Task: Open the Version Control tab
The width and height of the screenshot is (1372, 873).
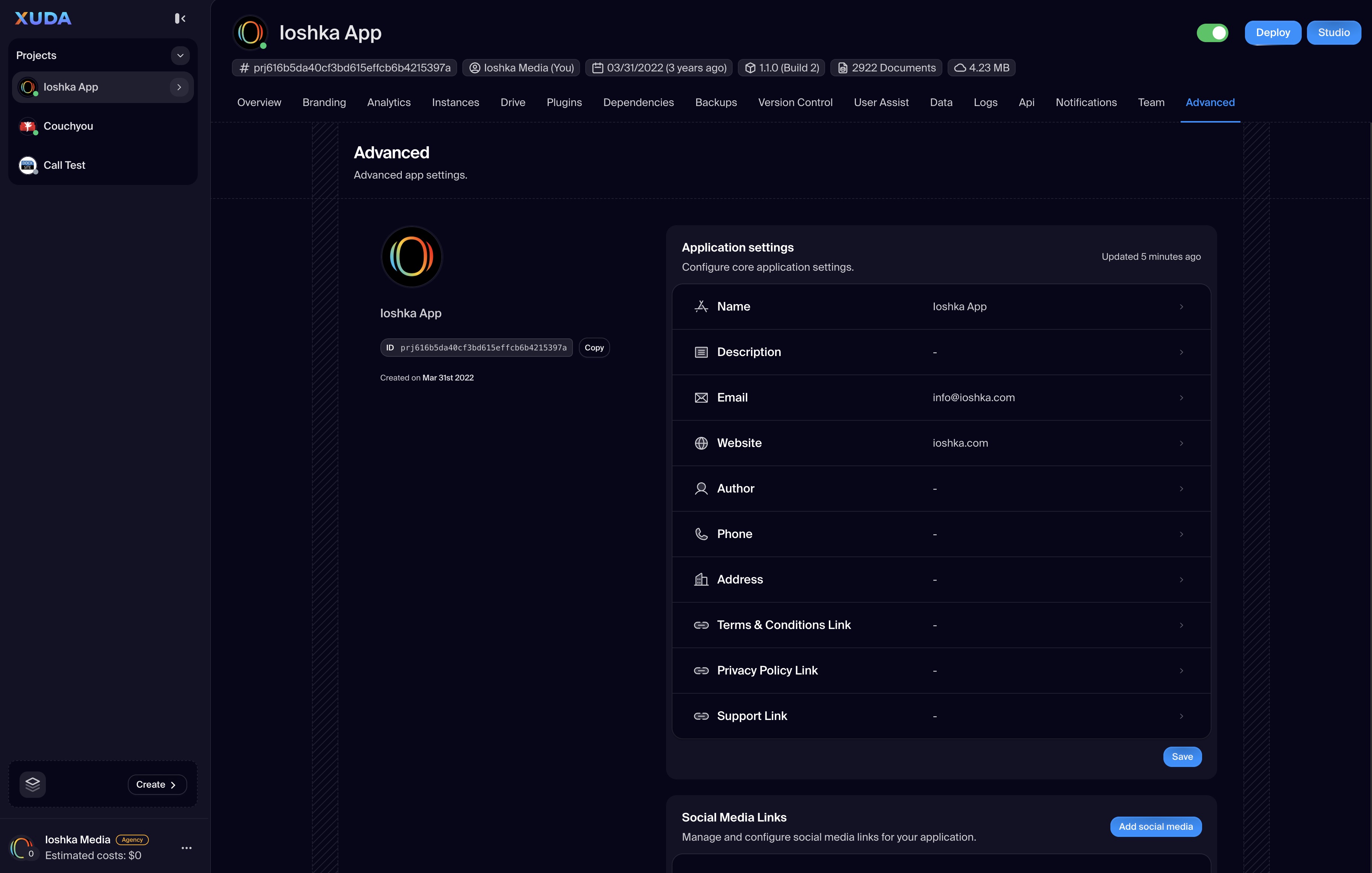Action: click(x=795, y=103)
